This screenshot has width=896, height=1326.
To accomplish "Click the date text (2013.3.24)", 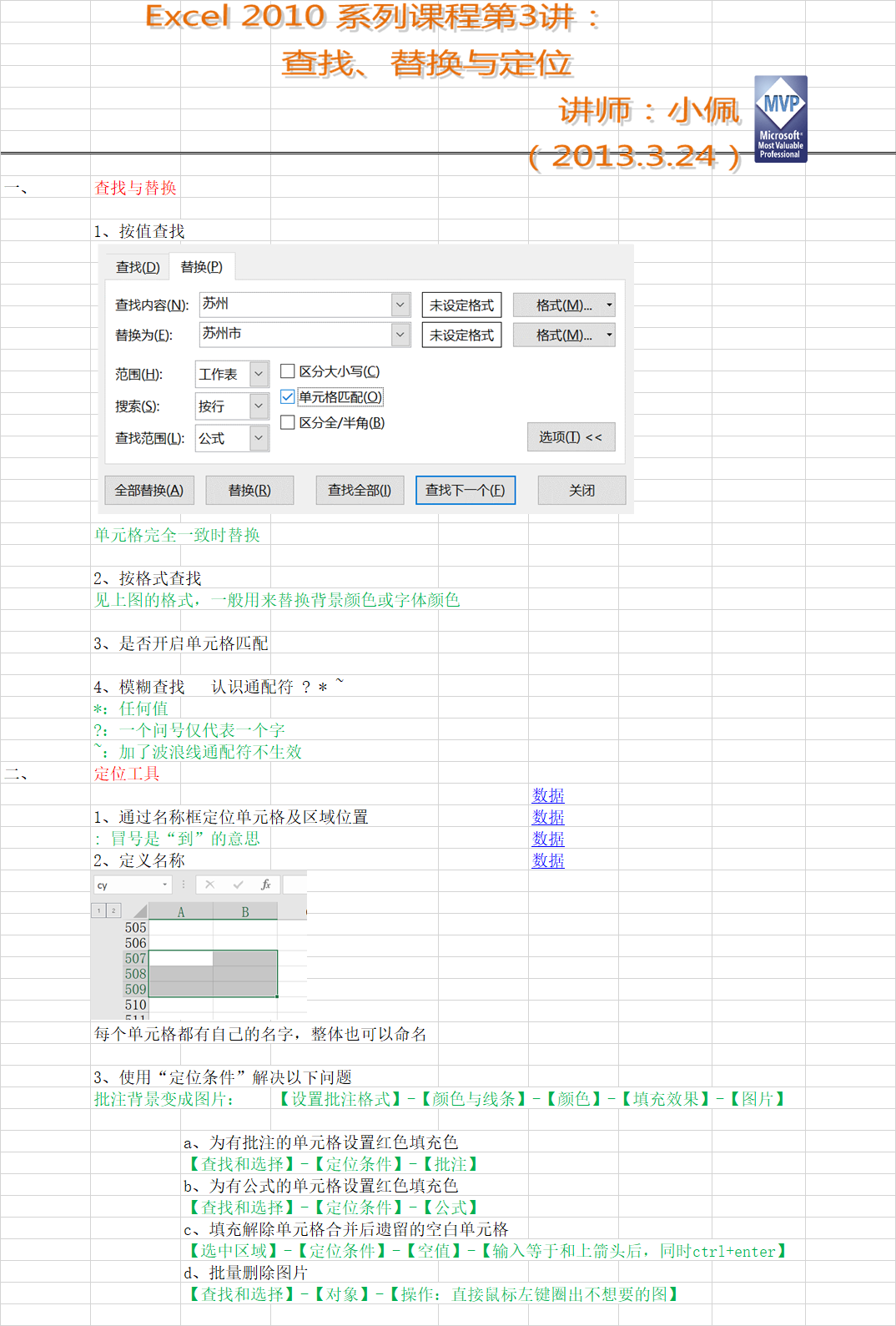I will pos(634,156).
